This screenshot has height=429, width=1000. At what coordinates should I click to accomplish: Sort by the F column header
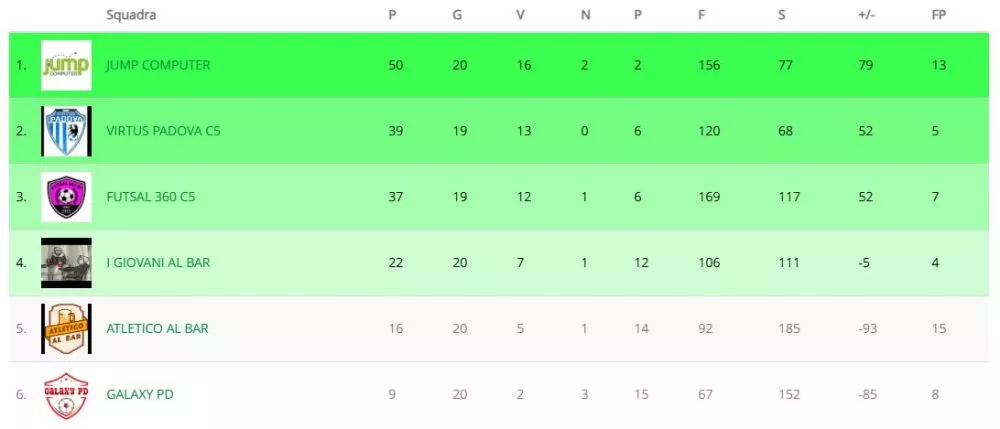702,15
